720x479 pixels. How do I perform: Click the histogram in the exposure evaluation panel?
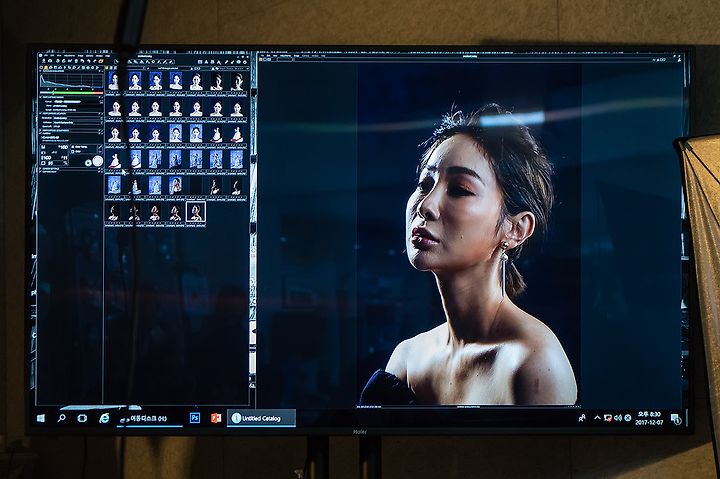pyautogui.click(x=71, y=81)
